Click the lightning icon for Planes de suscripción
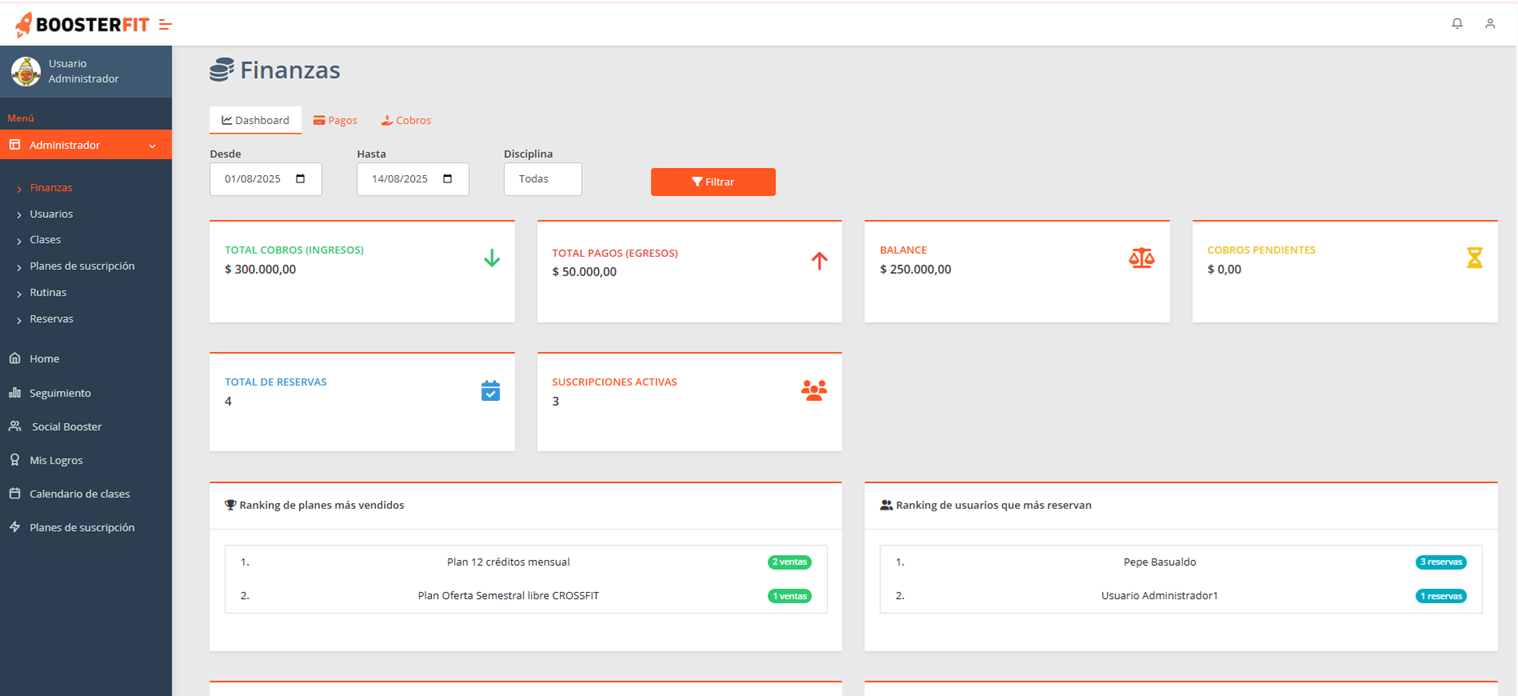This screenshot has width=1518, height=696. tap(15, 527)
